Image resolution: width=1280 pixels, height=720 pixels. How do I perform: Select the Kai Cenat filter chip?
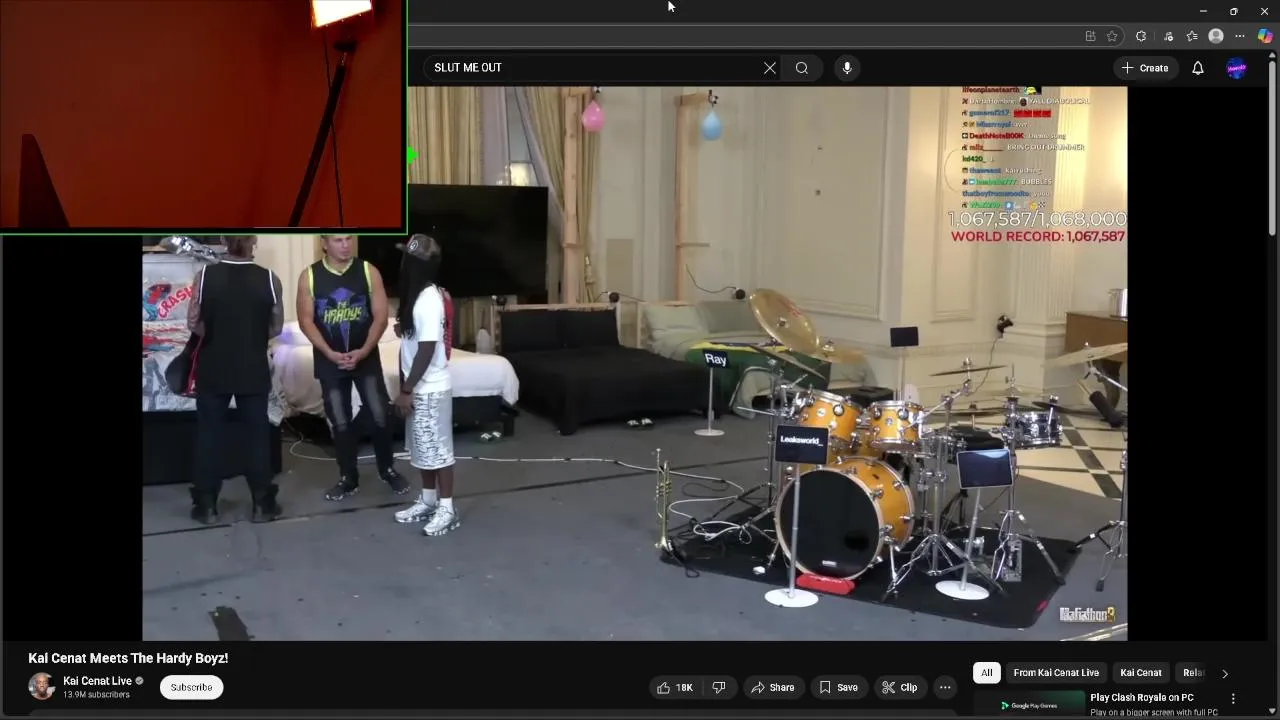point(1141,673)
